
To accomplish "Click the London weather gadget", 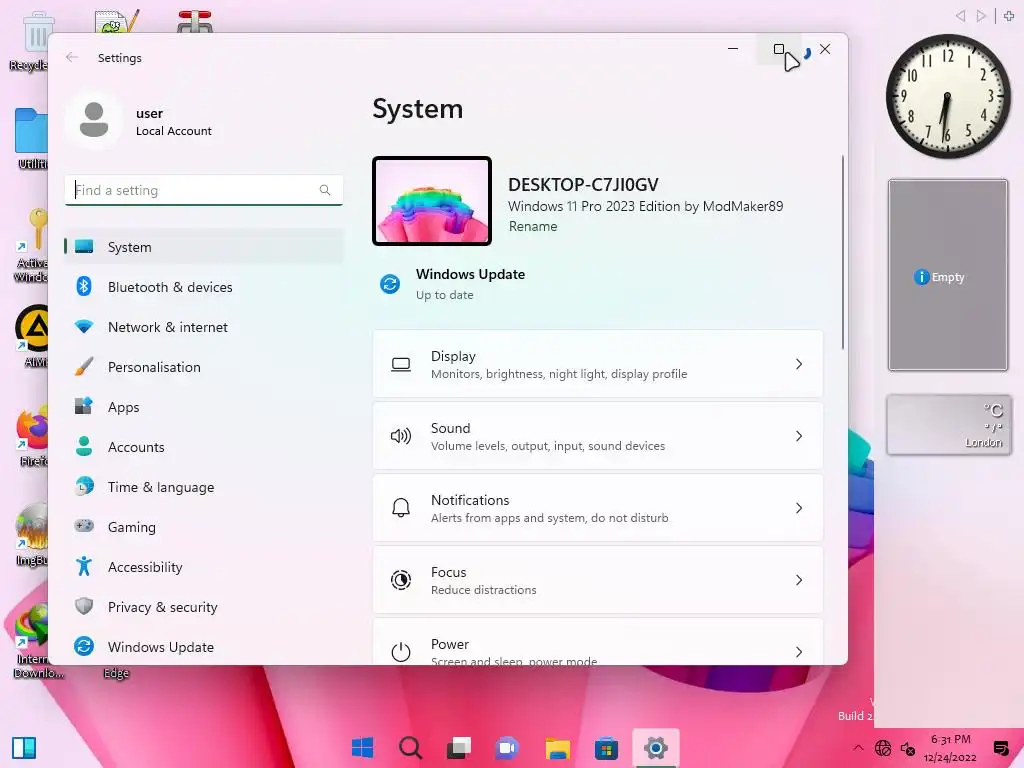I will point(948,424).
